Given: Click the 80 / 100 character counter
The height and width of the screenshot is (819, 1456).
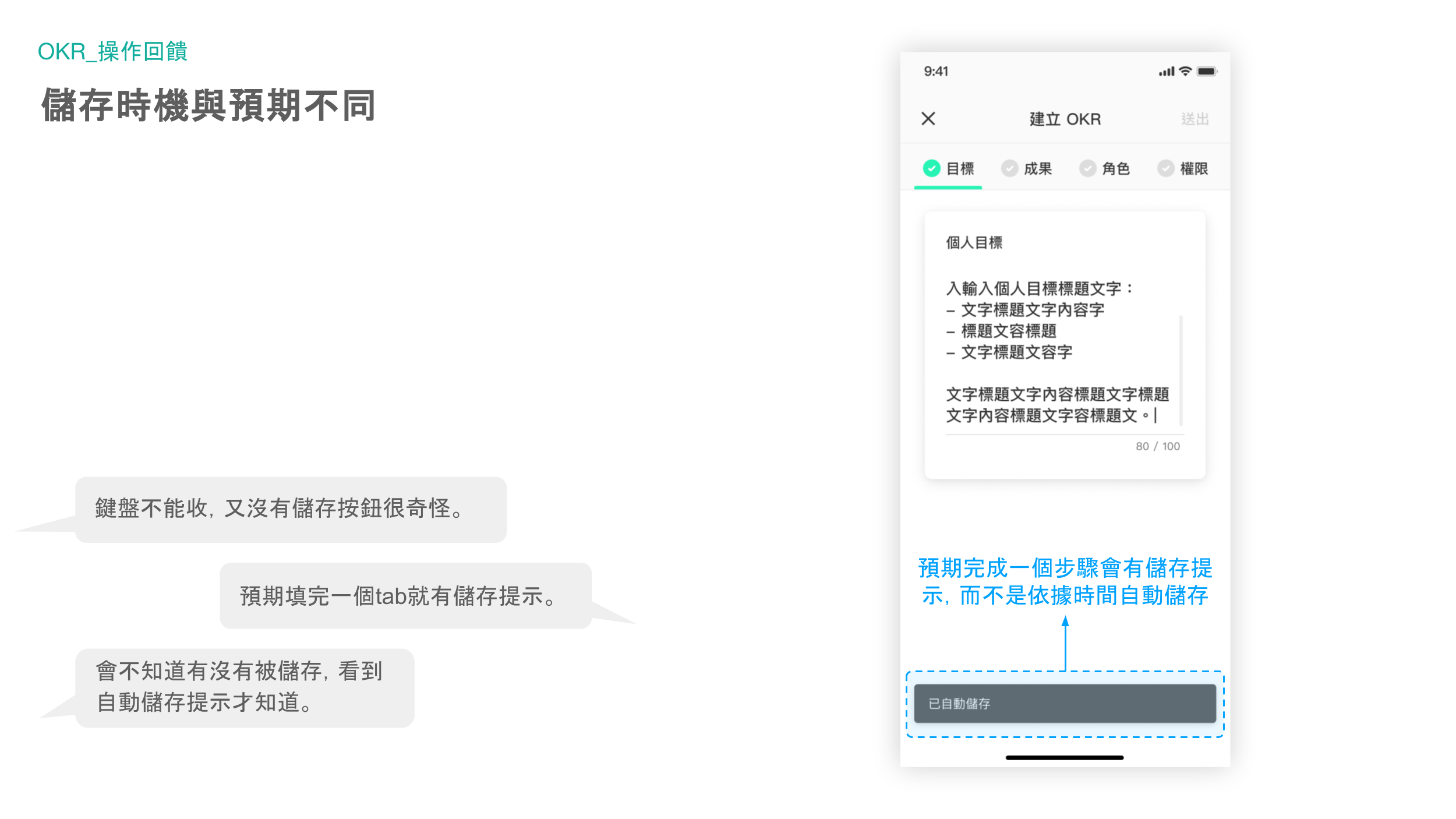Looking at the screenshot, I should [1157, 446].
